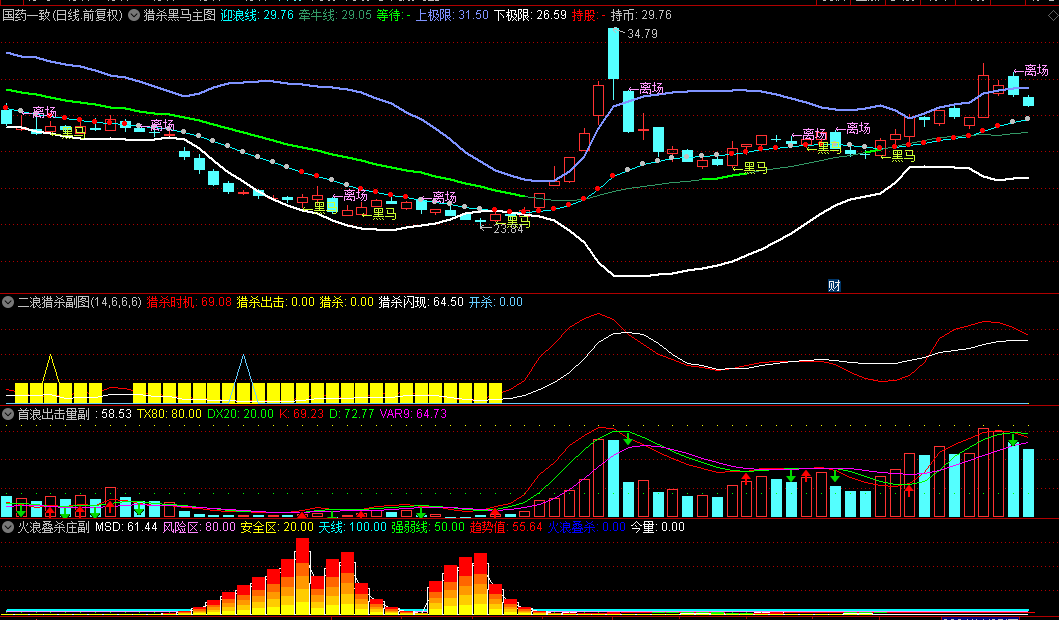Click the 猎杀出击: 0.00 value
1059x620 pixels.
276,302
